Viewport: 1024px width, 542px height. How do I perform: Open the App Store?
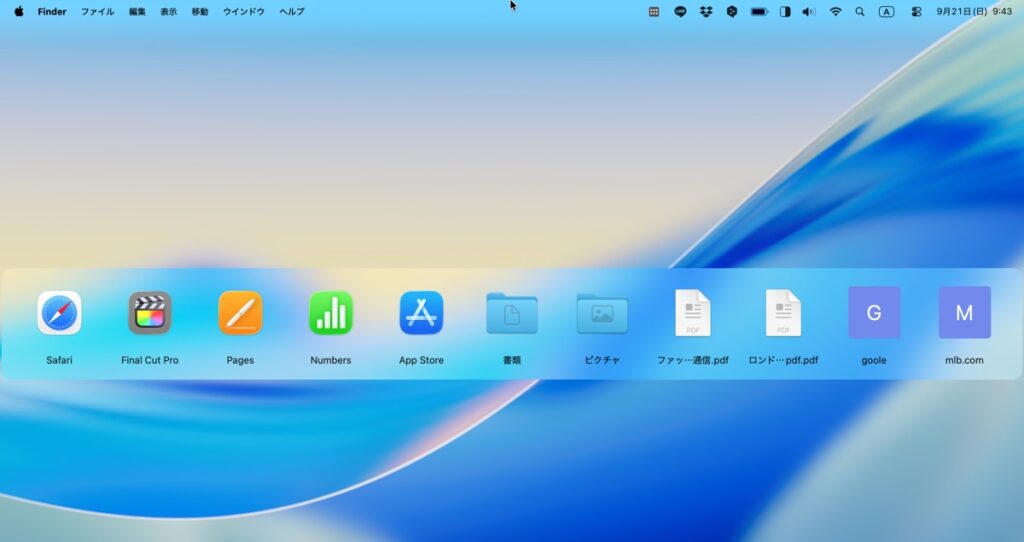421,313
